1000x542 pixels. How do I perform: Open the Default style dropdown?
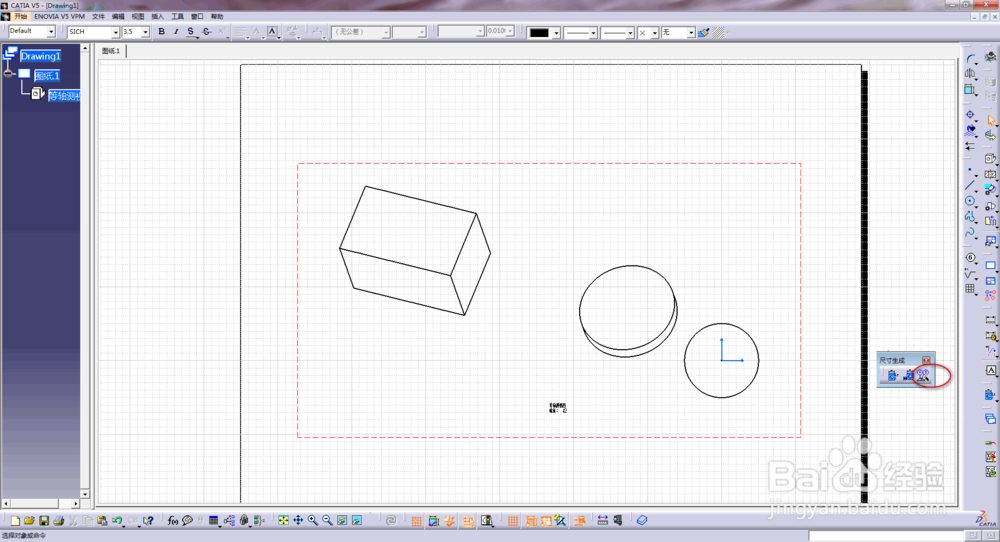51,32
